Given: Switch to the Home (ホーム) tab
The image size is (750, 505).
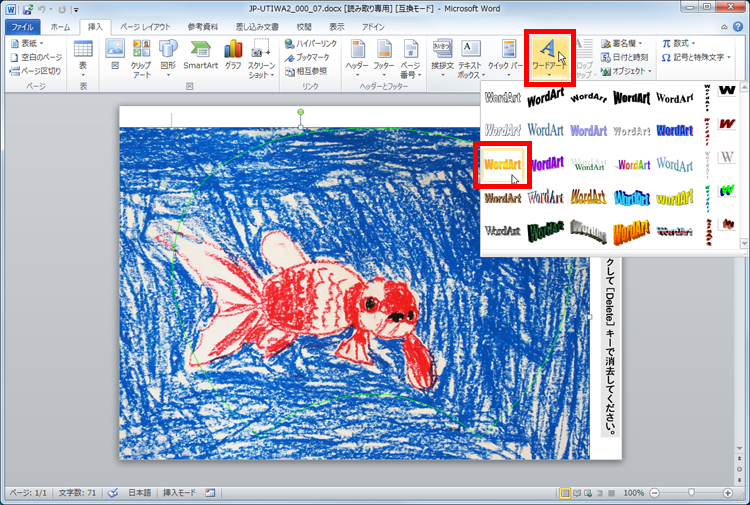Looking at the screenshot, I should 60,27.
